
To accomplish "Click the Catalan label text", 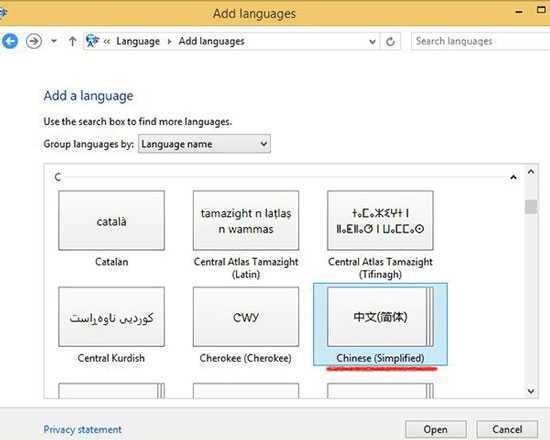I will click(112, 262).
